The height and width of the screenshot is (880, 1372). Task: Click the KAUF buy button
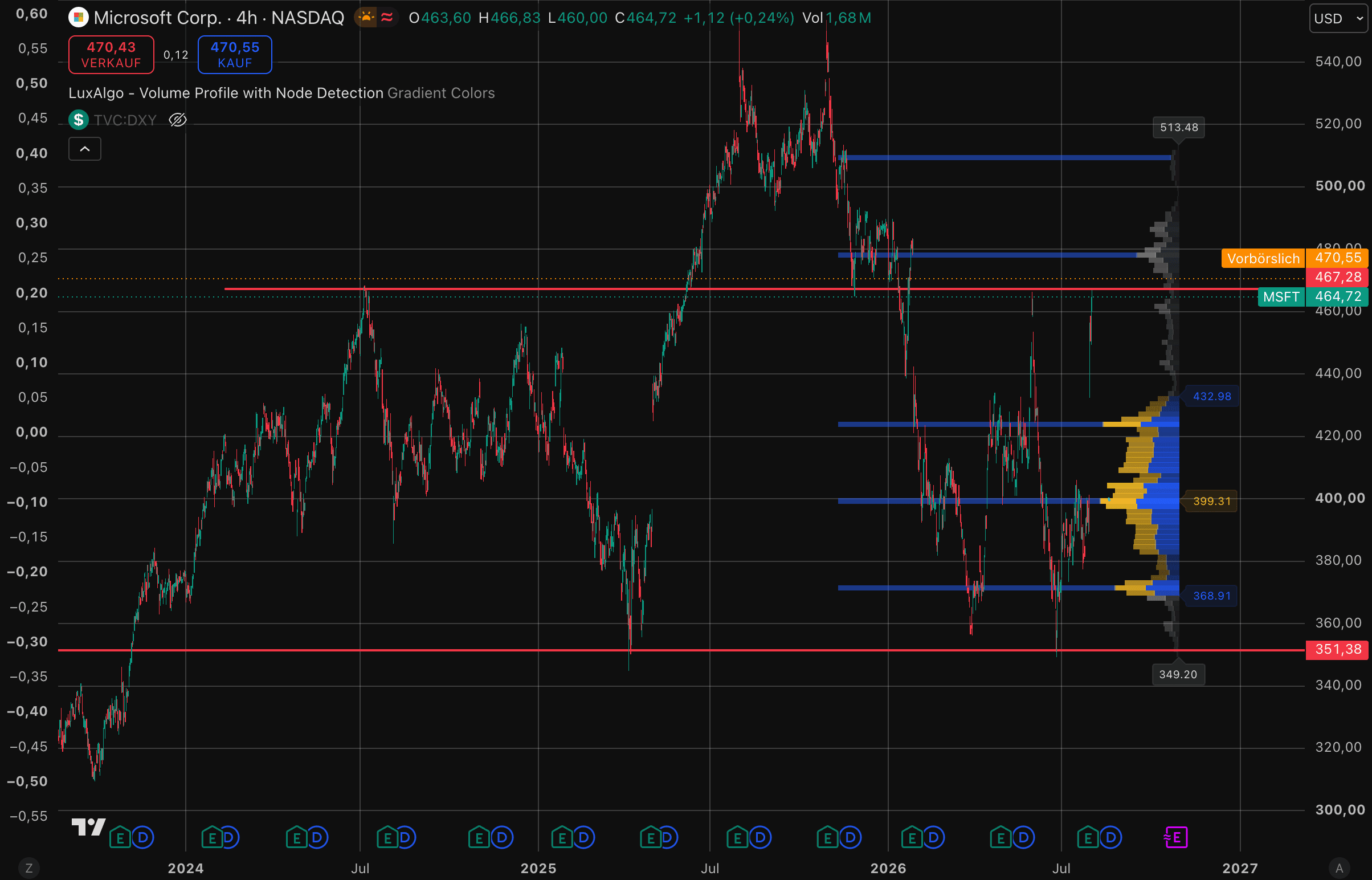[x=235, y=55]
